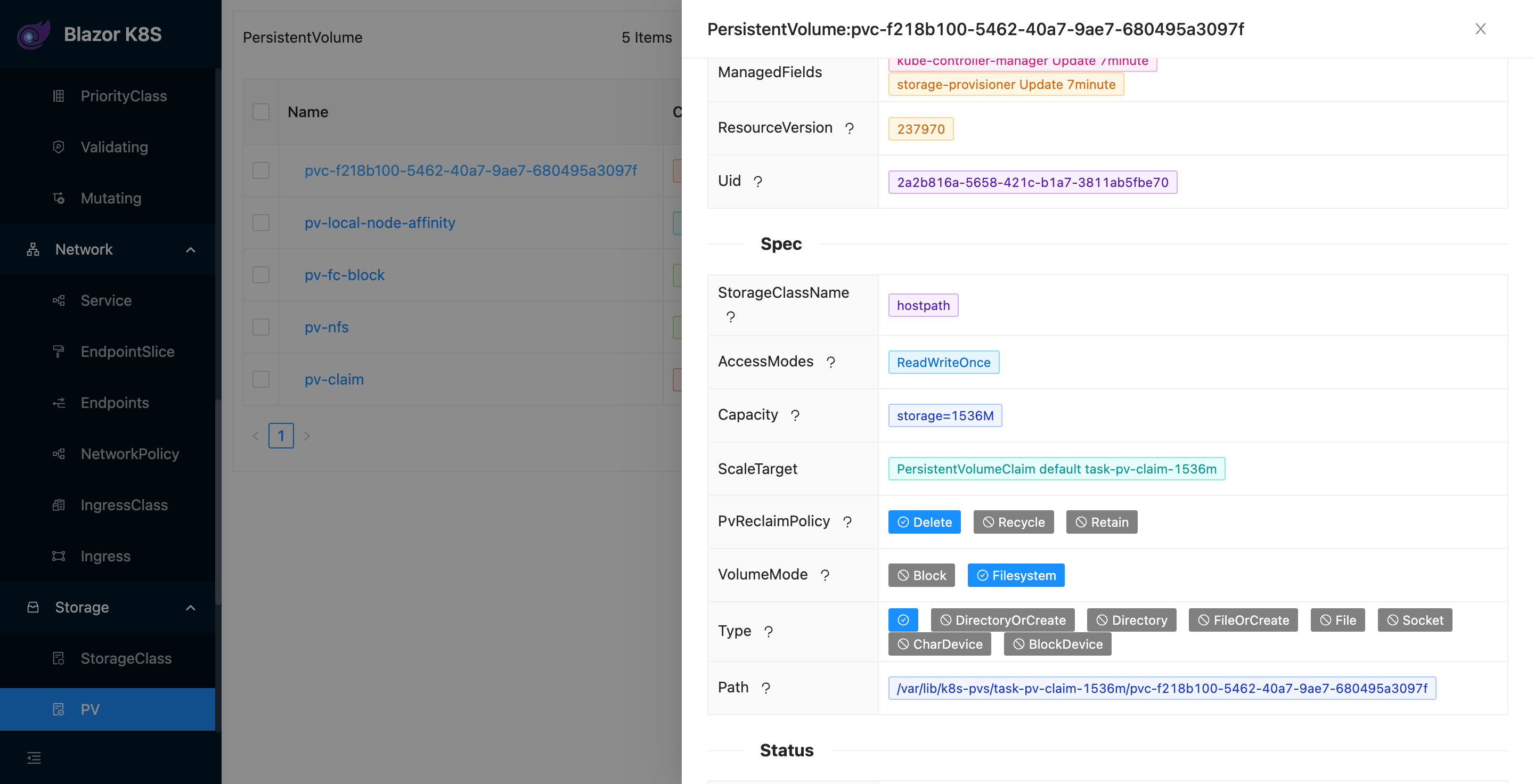1534x784 pixels.
Task: Click the question mark next to Capacity
Action: 795,415
